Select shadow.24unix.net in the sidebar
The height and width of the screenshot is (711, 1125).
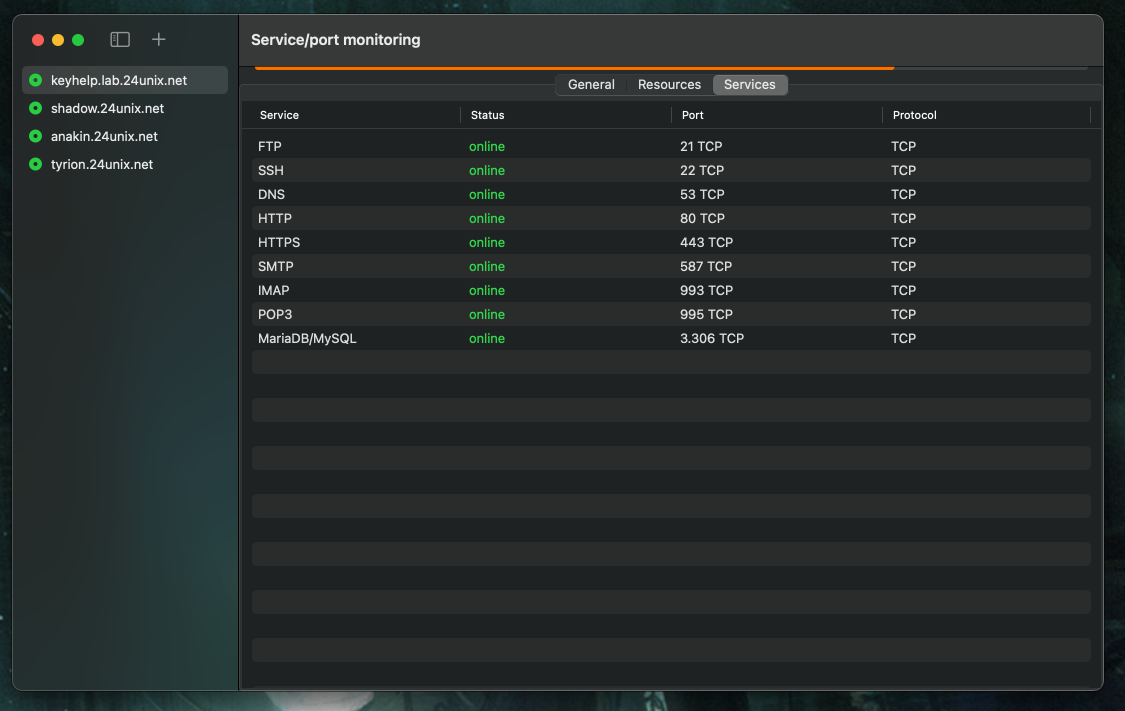[107, 108]
